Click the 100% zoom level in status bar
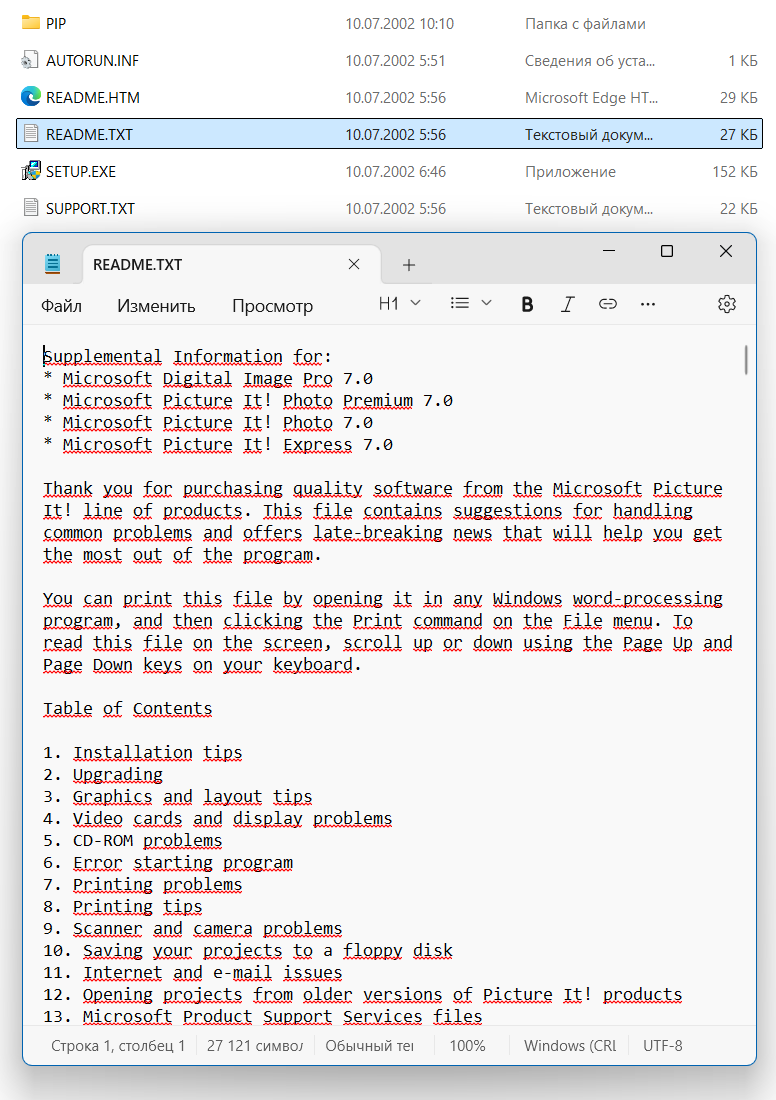Screen dimensions: 776x1100 [x=467, y=1045]
